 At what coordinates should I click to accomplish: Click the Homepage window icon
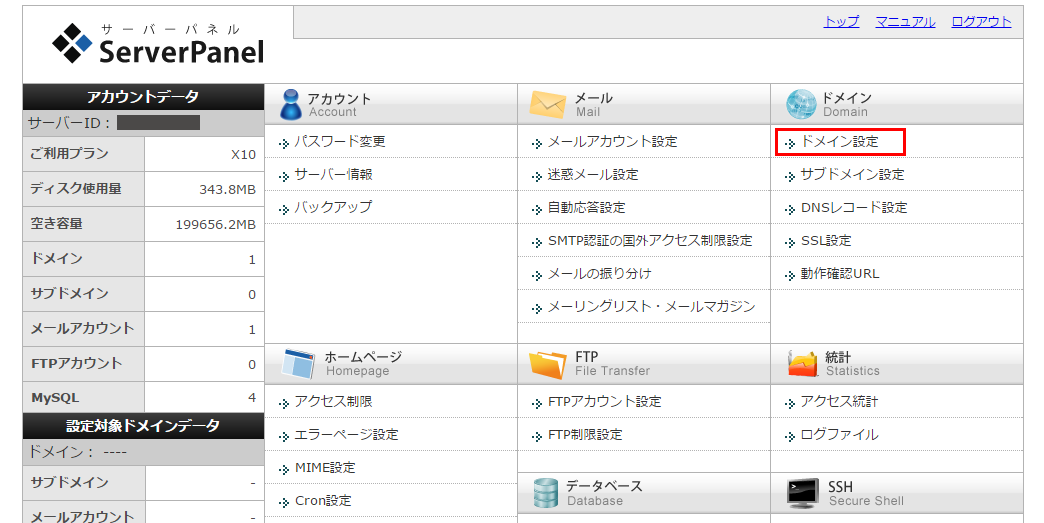299,364
